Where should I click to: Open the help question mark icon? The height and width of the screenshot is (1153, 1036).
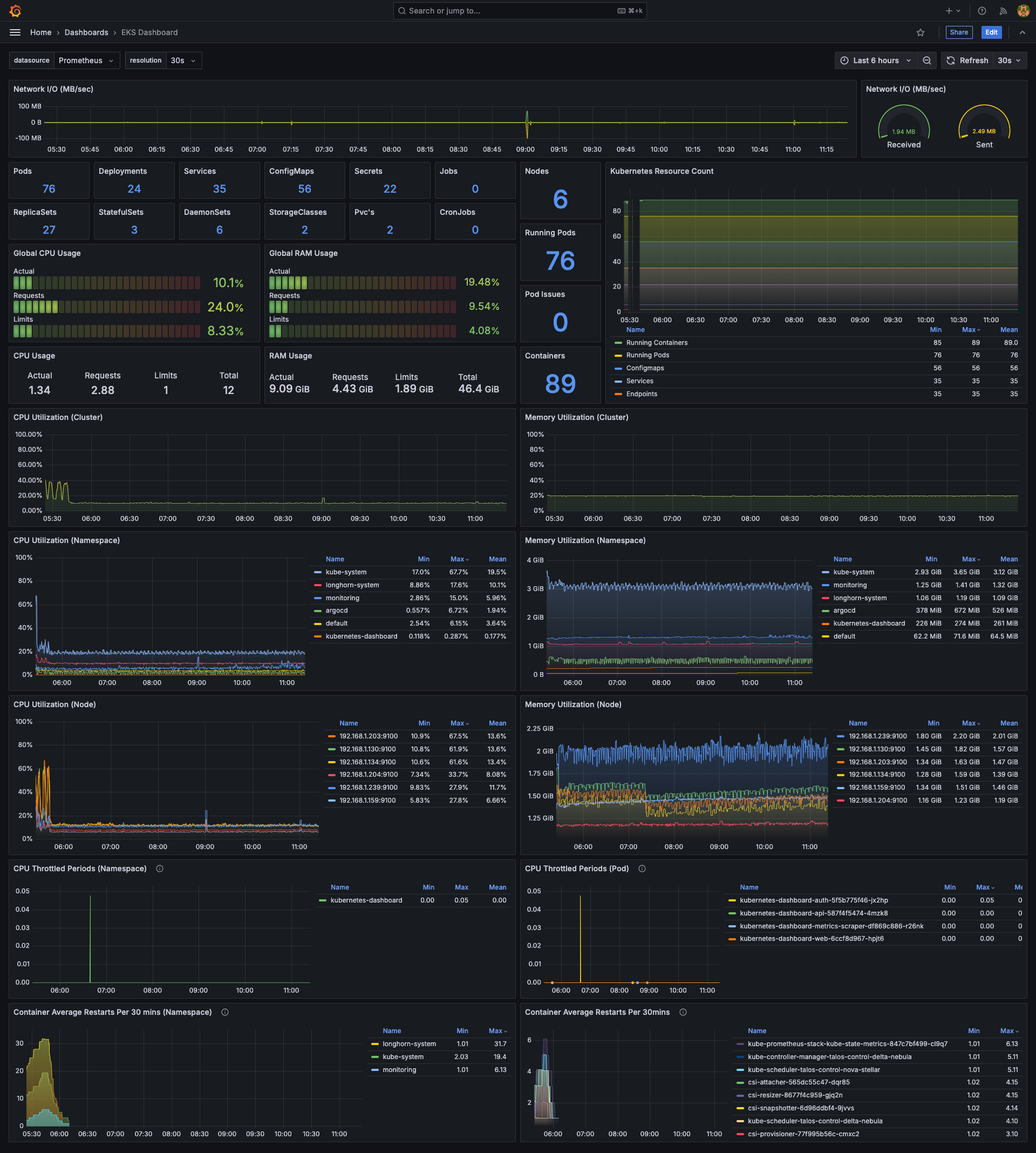982,11
